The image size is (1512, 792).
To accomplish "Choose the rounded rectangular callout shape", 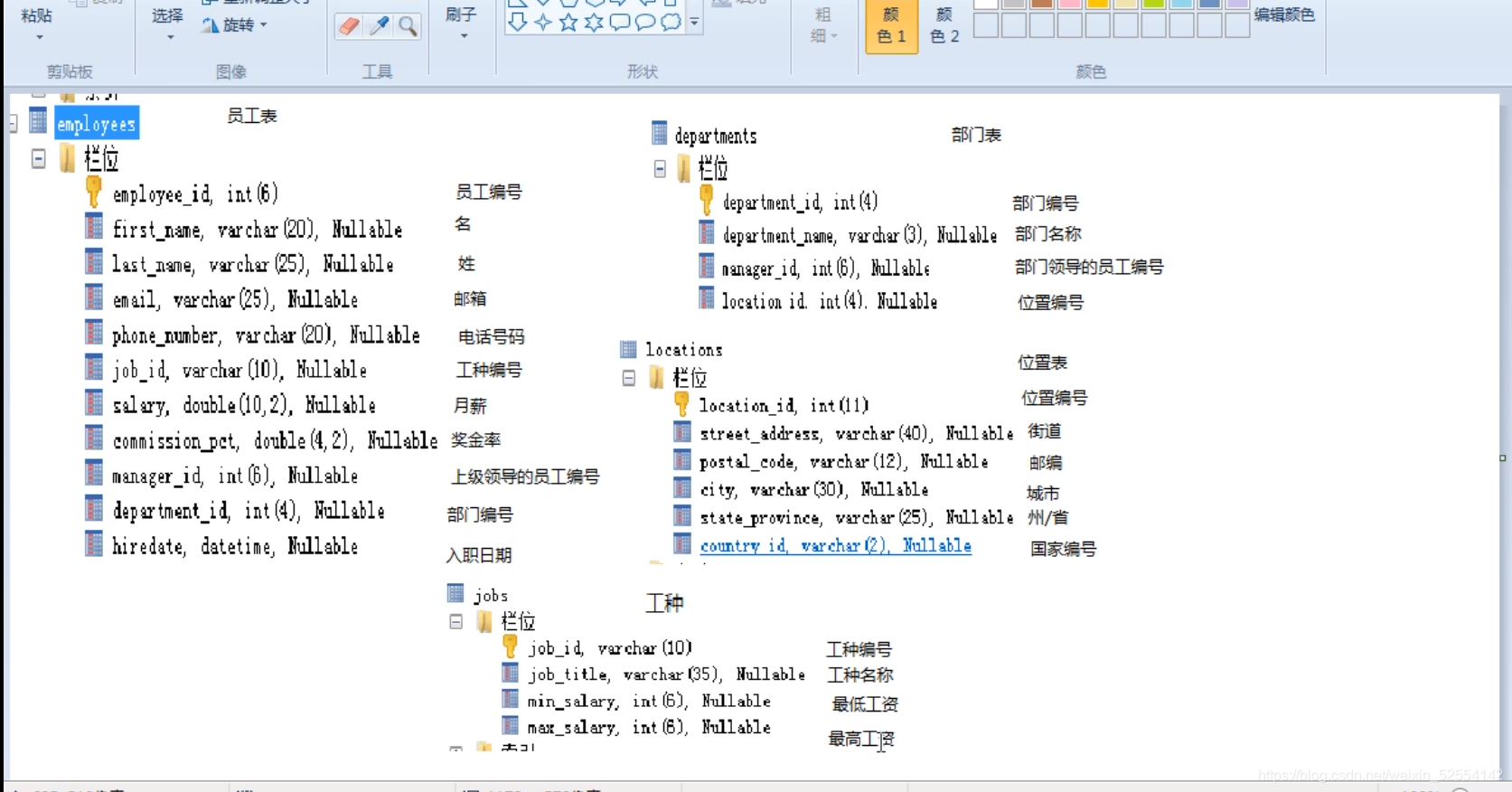I will [620, 22].
